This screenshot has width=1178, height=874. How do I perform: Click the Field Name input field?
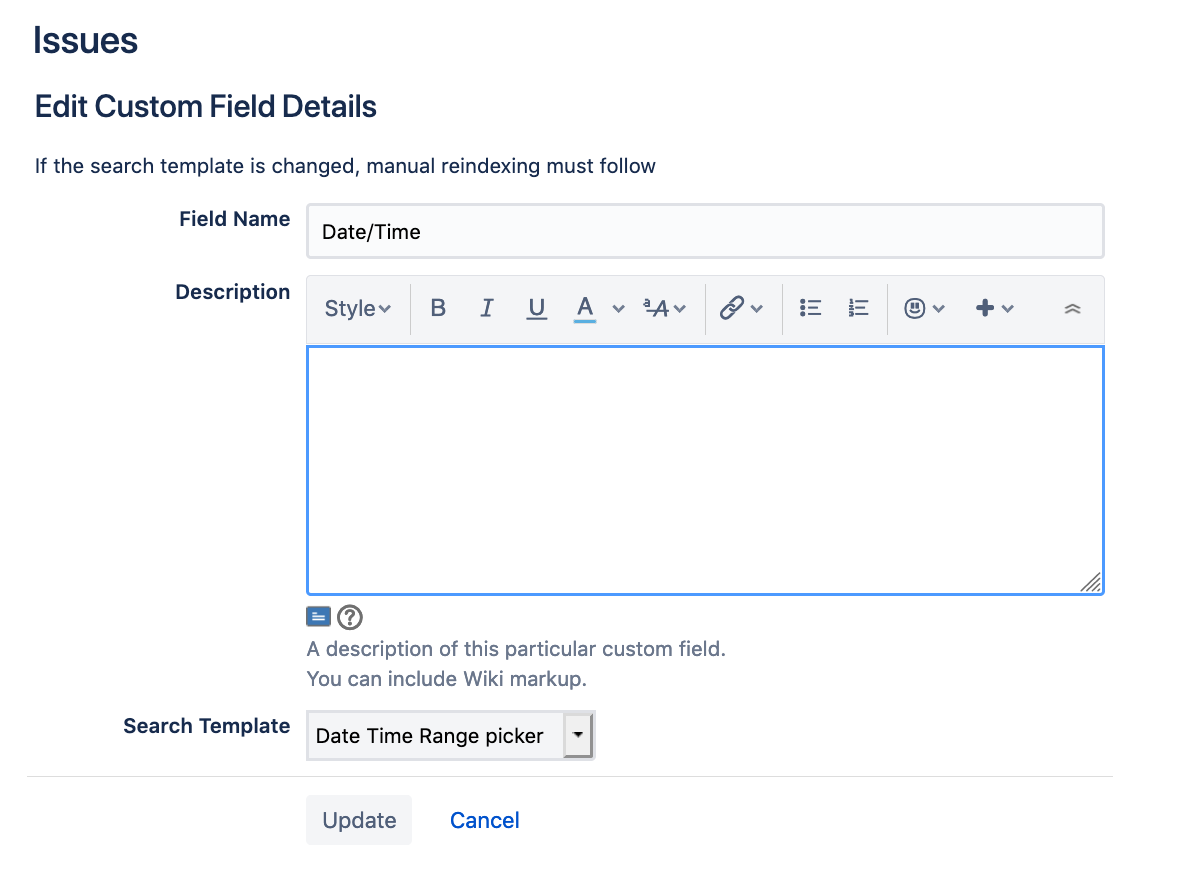700,230
